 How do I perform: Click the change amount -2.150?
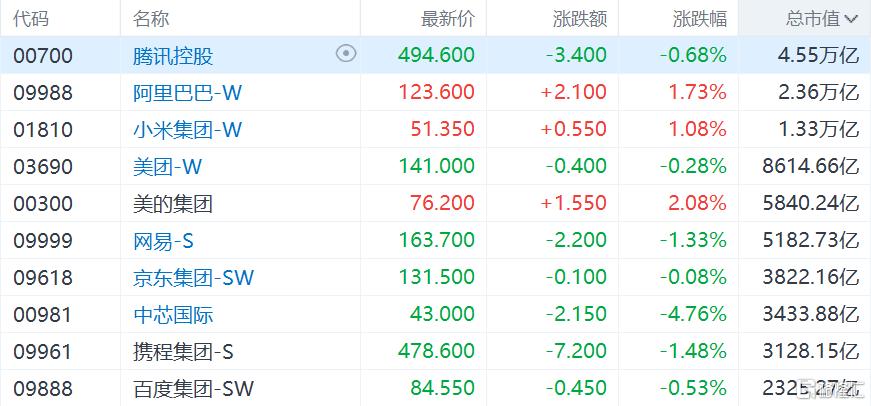pos(576,314)
